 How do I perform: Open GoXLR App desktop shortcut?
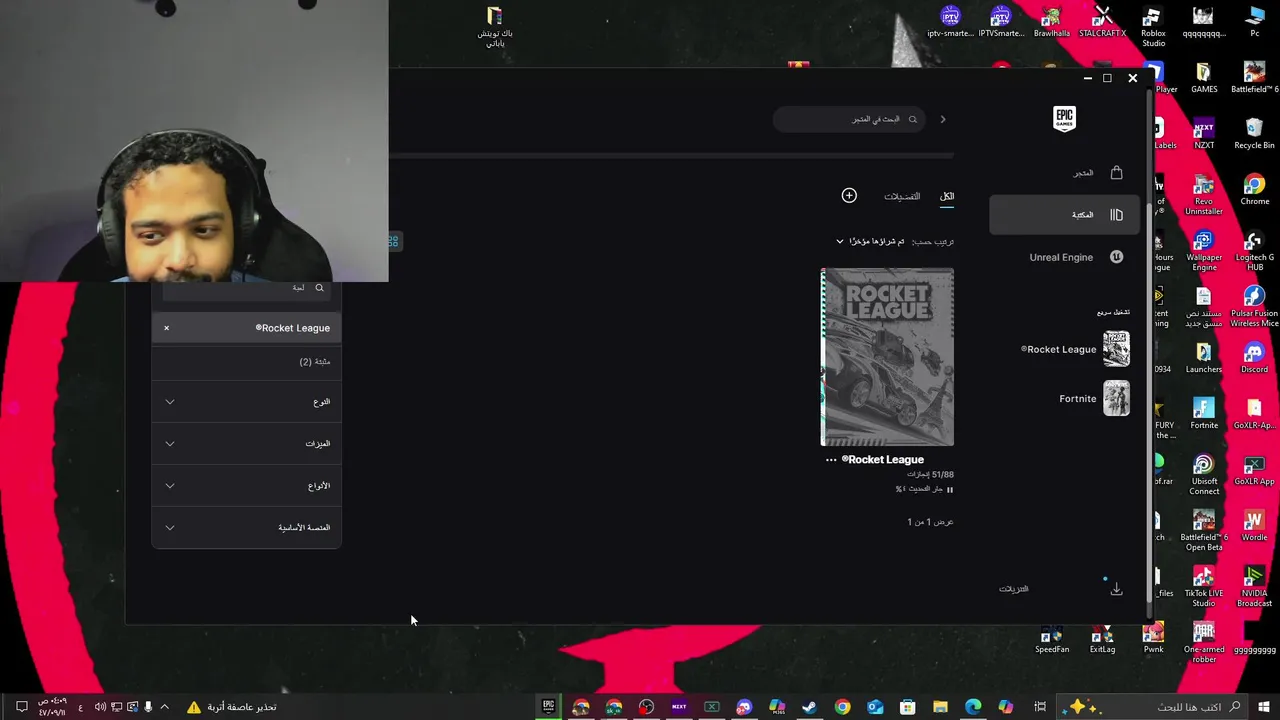tap(1254, 470)
